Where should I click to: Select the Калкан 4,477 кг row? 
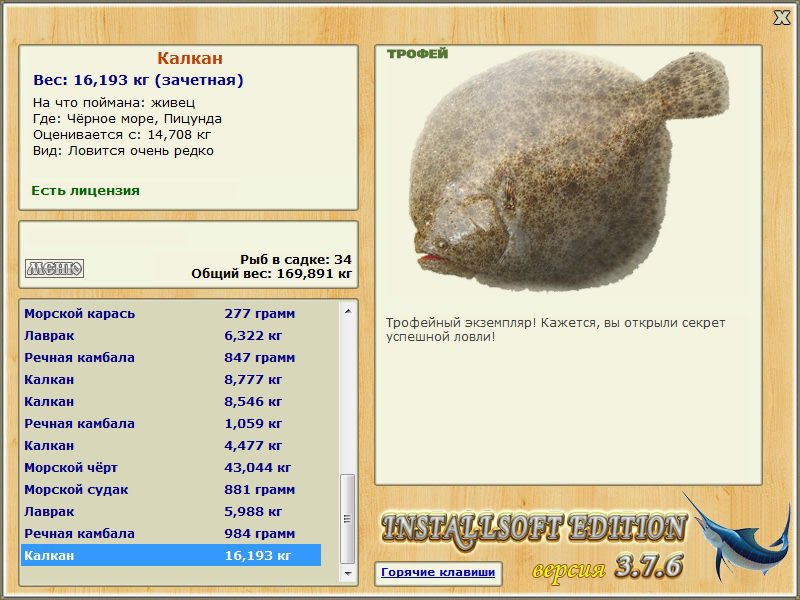(171, 445)
